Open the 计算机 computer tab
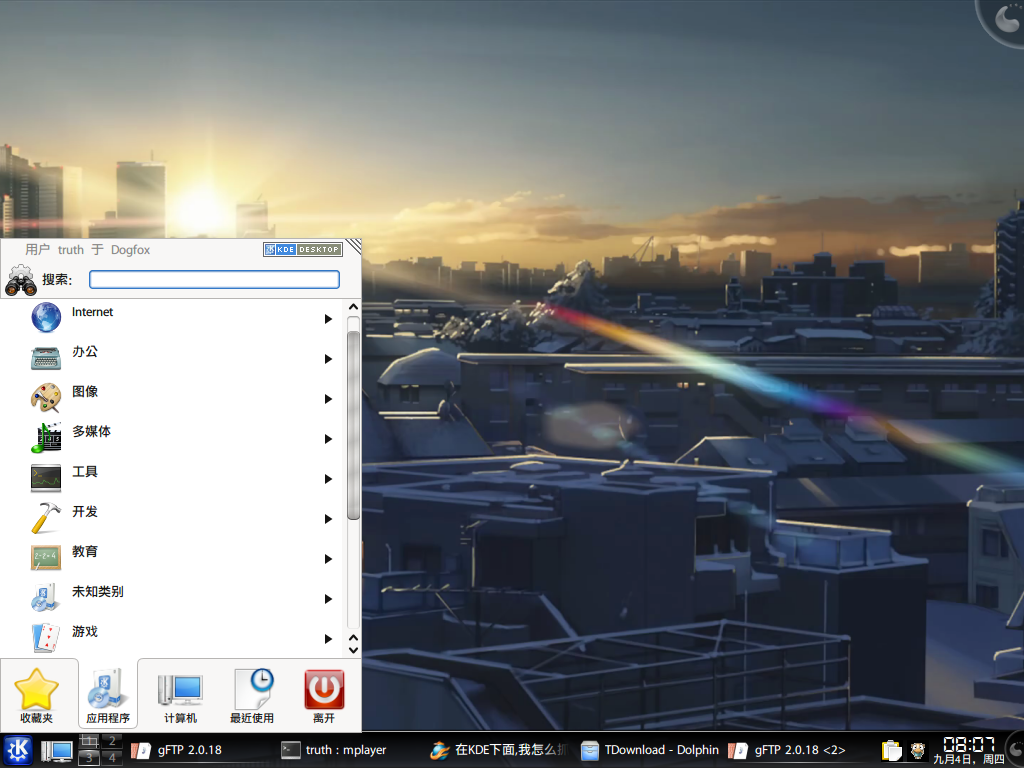Image resolution: width=1024 pixels, height=768 pixels. (180, 695)
